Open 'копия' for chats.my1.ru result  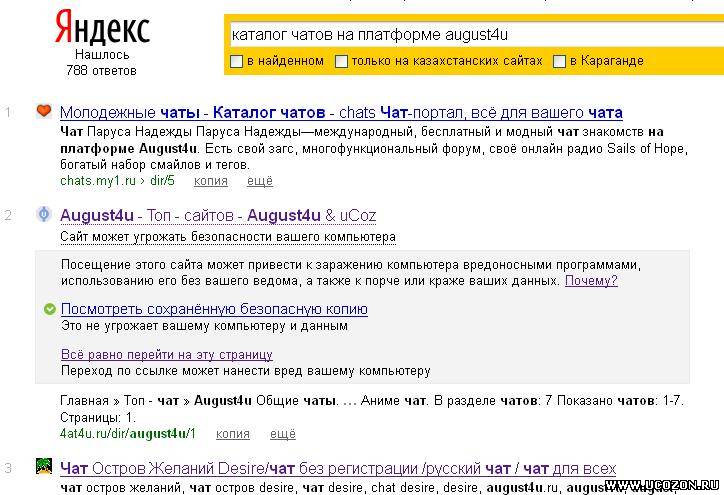pyautogui.click(x=211, y=181)
